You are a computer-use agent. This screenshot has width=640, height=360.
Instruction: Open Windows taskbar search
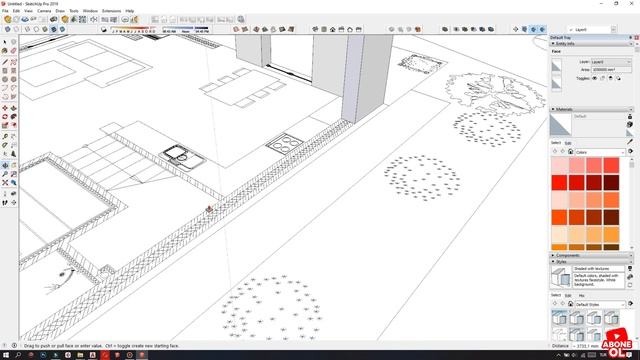click(x=18, y=355)
